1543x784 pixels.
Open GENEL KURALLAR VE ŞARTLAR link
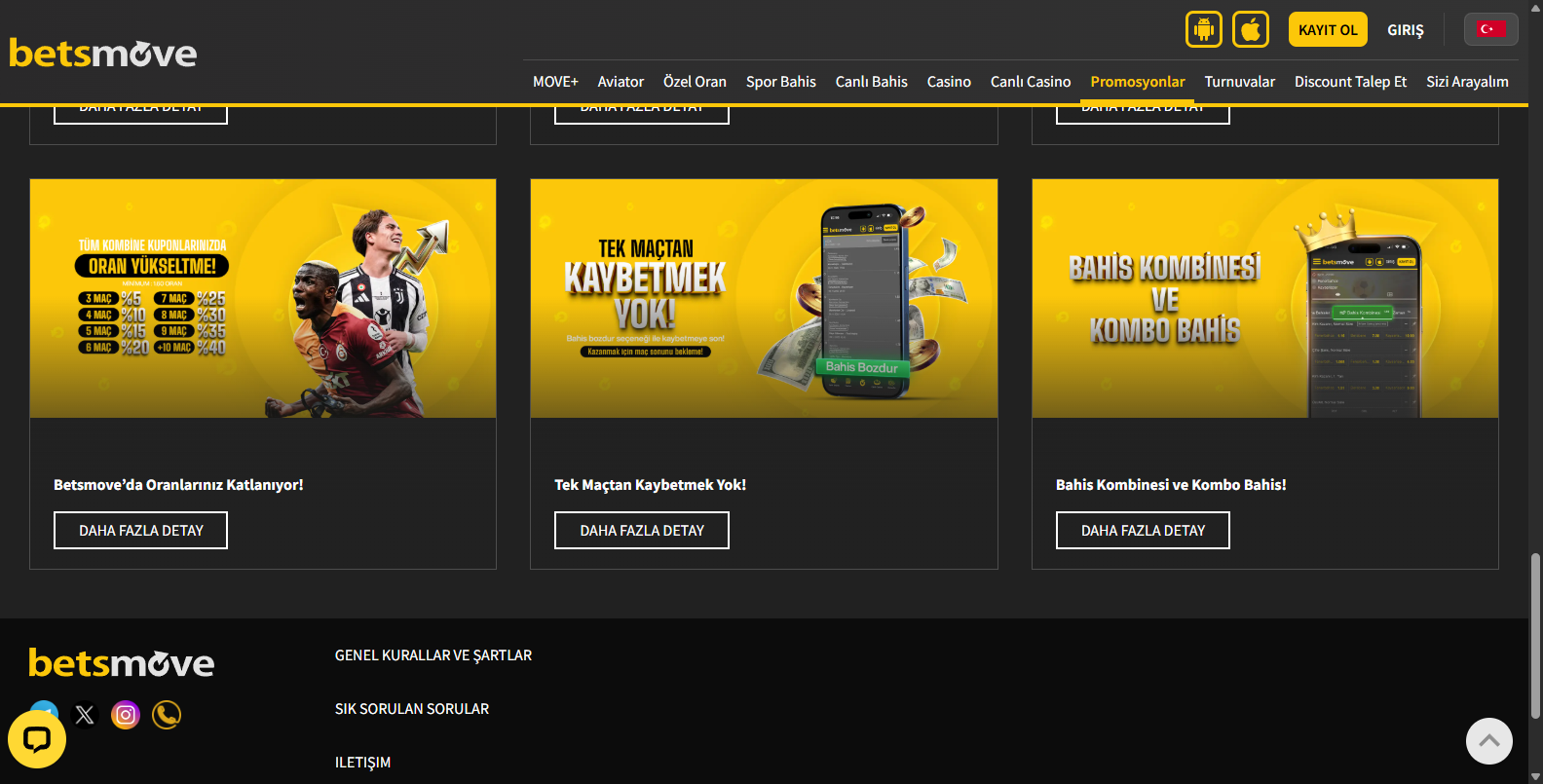[433, 655]
